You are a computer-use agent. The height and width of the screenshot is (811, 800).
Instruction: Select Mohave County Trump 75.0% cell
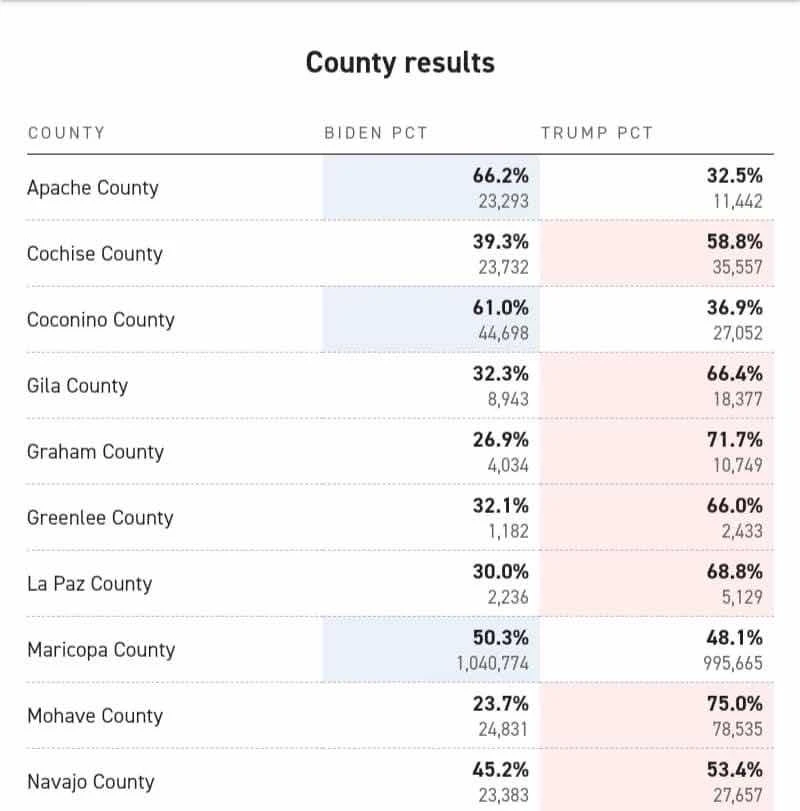[x=657, y=716]
